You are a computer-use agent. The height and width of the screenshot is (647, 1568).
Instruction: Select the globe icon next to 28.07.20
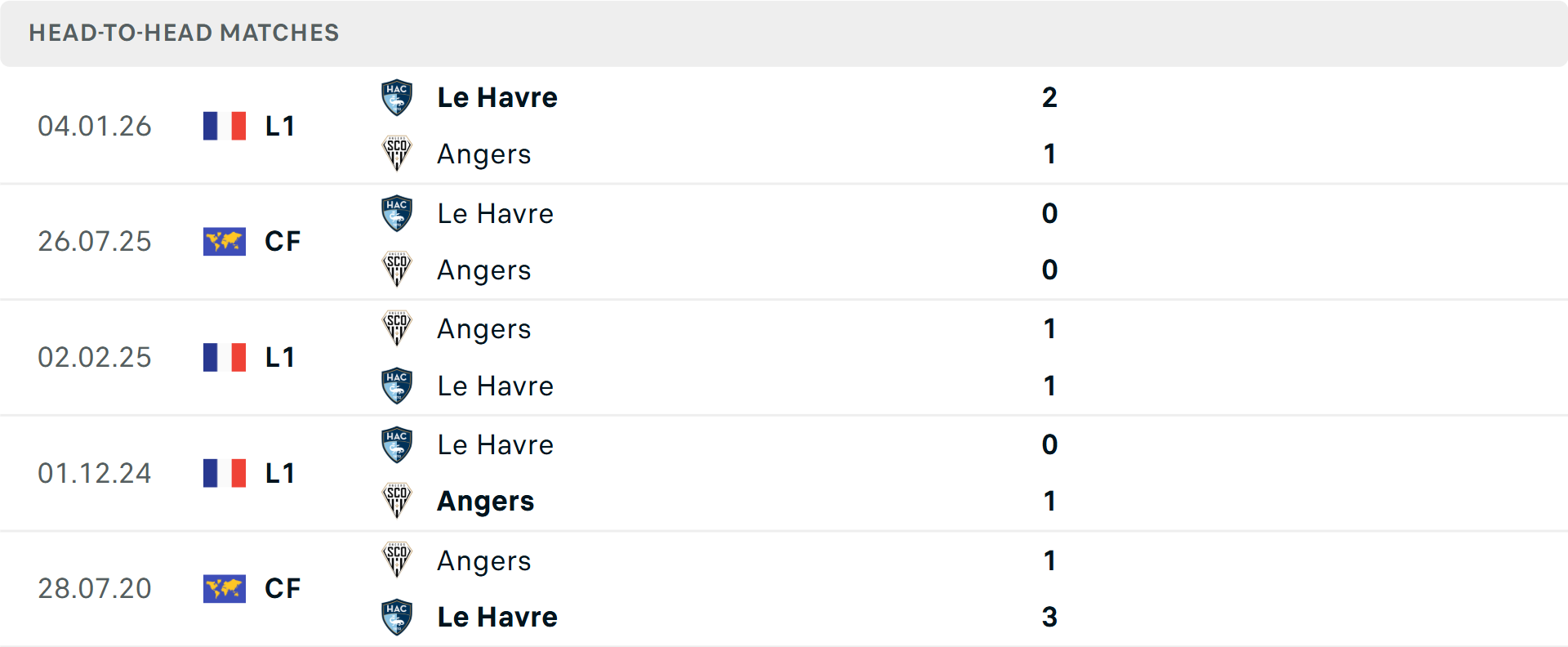224,588
